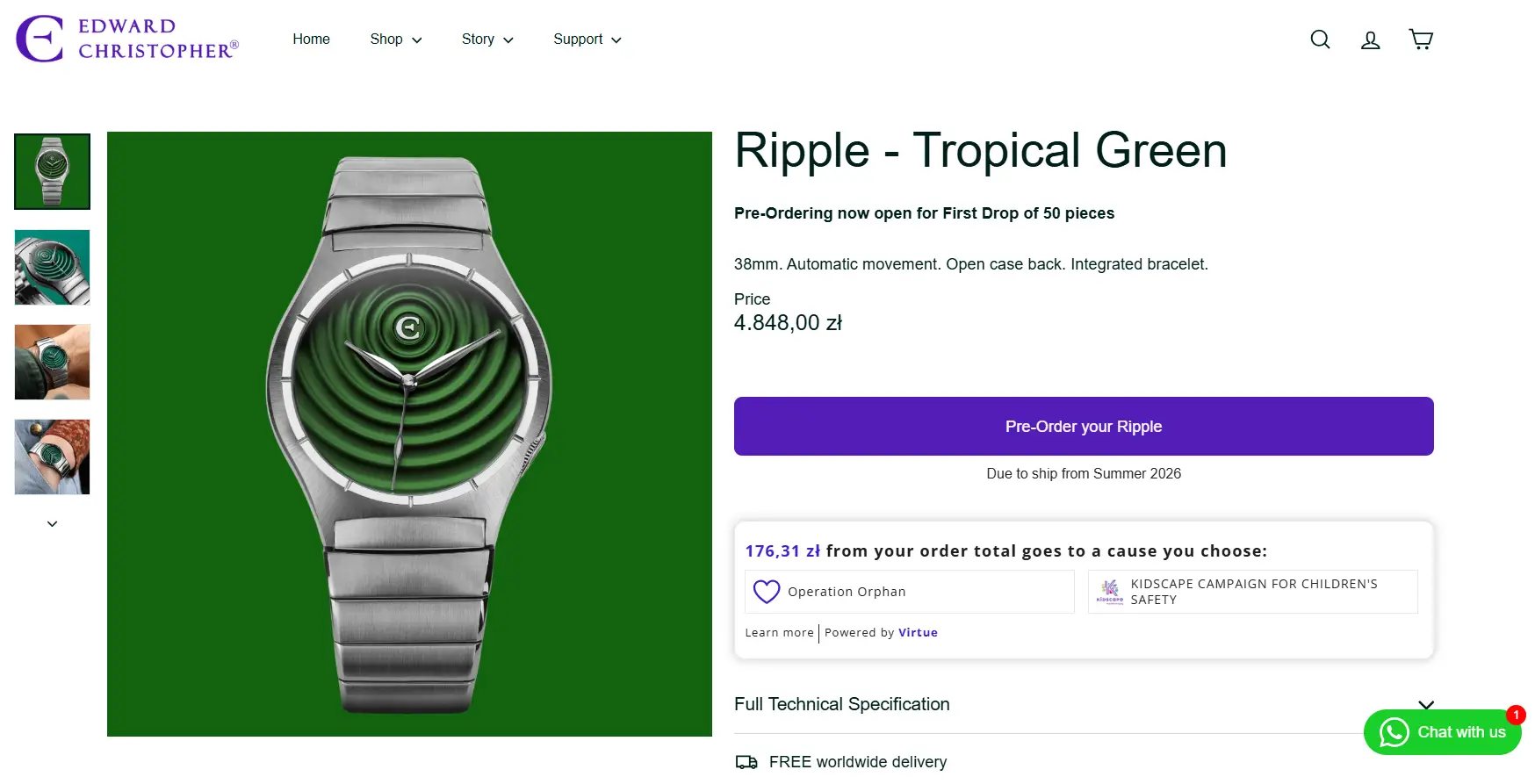Open the Support dropdown menu
This screenshot has width=1535, height=784.
tap(587, 40)
